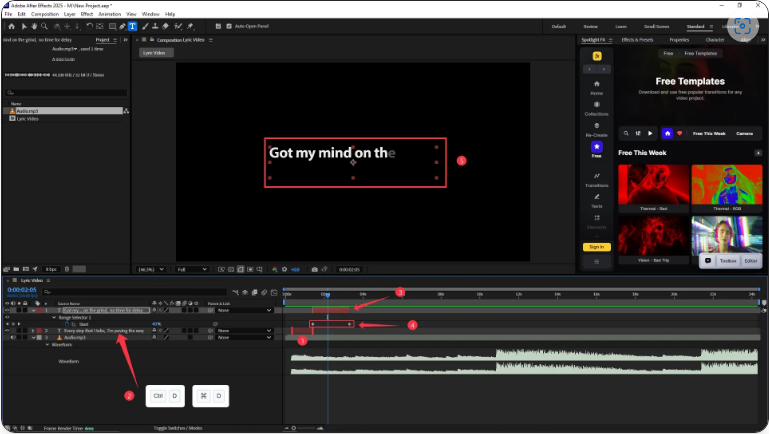Select the Brush tool
This screenshot has height=434, width=769.
(145, 26)
